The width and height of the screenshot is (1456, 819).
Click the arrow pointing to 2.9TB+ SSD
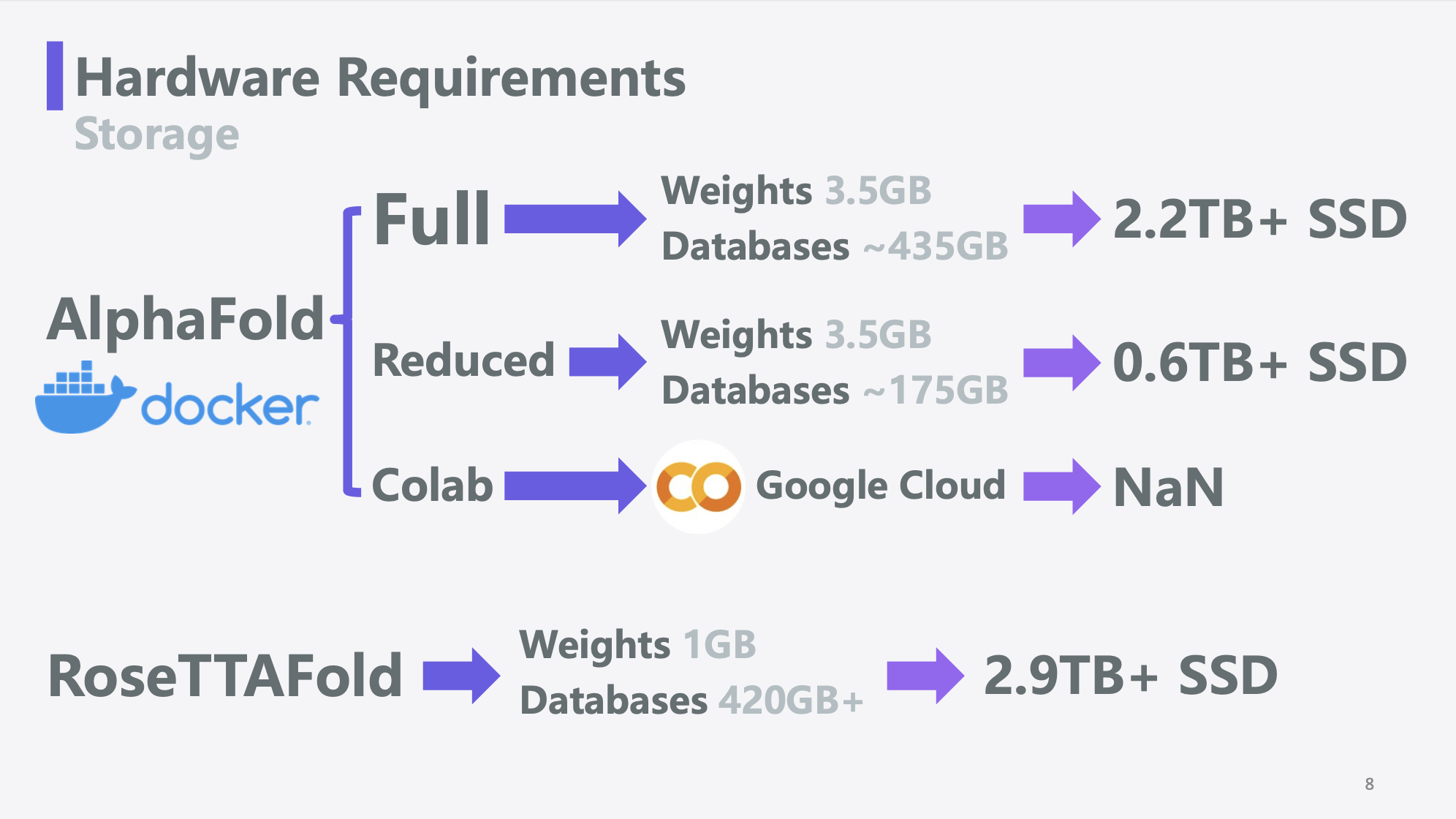925,676
